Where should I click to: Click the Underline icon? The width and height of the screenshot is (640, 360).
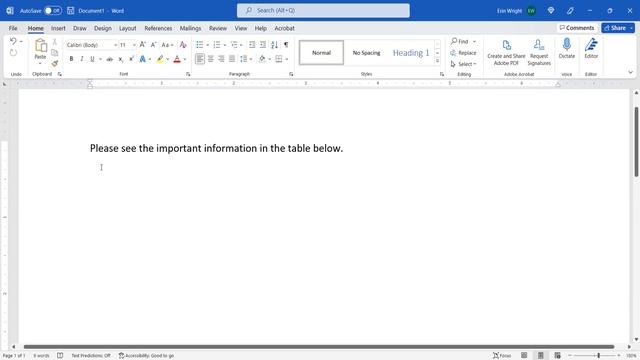click(x=92, y=59)
